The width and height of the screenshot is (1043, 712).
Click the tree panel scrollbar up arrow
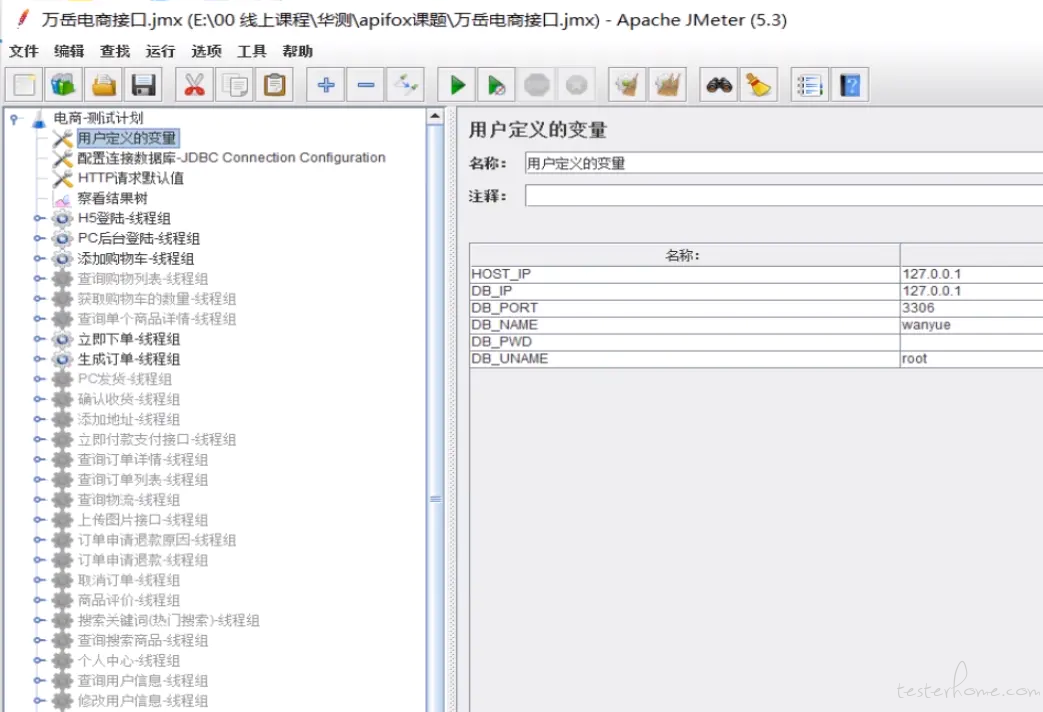click(x=435, y=116)
